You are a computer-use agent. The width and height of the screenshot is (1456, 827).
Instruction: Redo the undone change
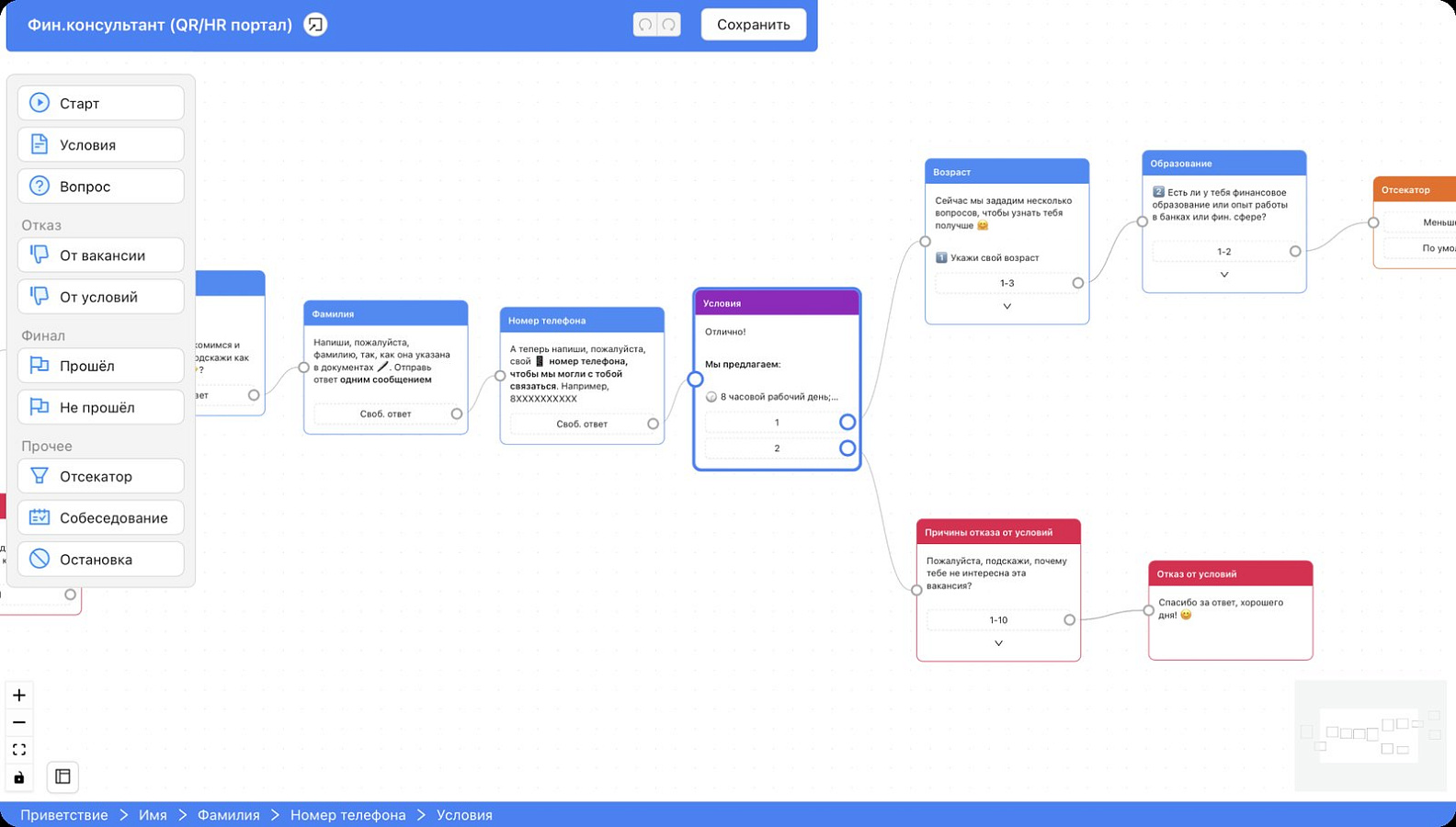669,25
